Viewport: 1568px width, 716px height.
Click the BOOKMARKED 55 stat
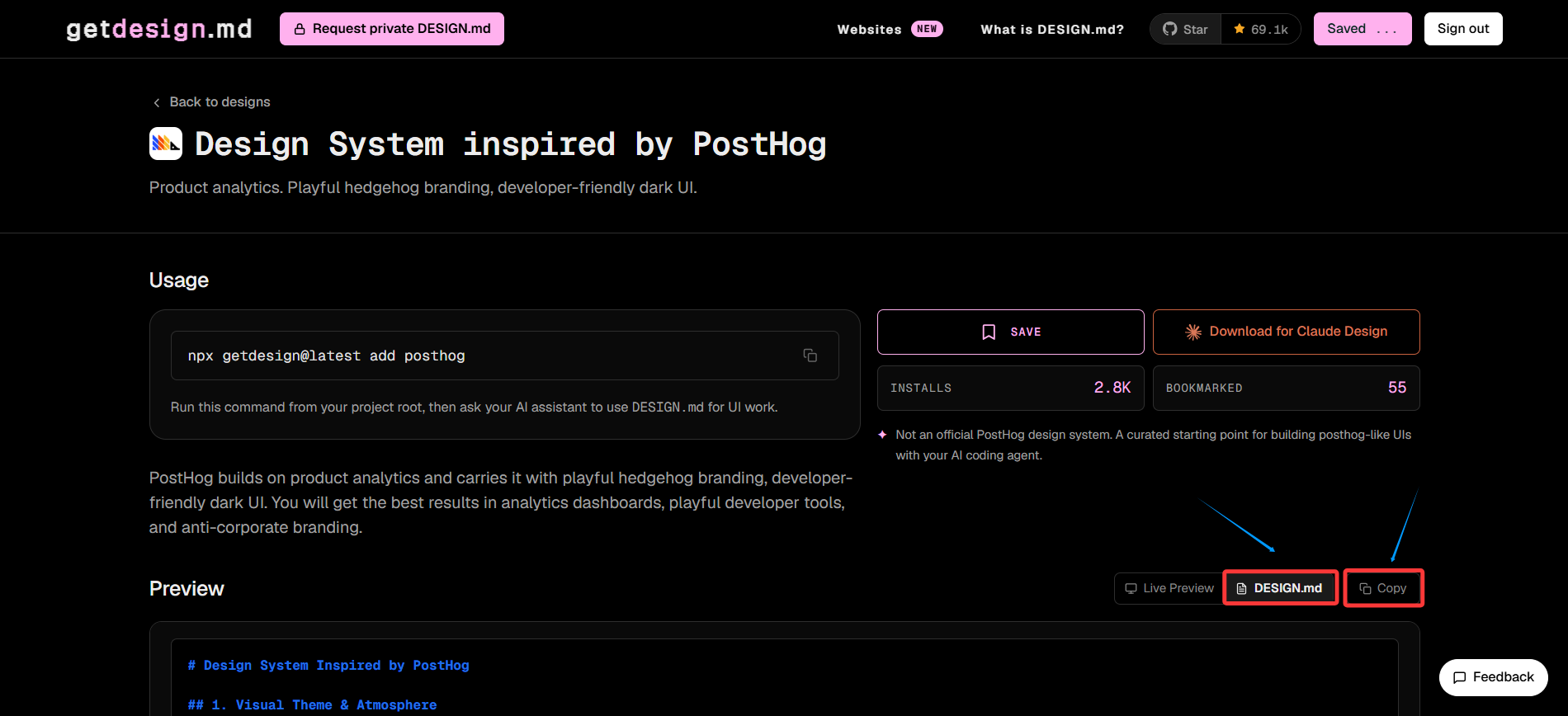coord(1287,388)
